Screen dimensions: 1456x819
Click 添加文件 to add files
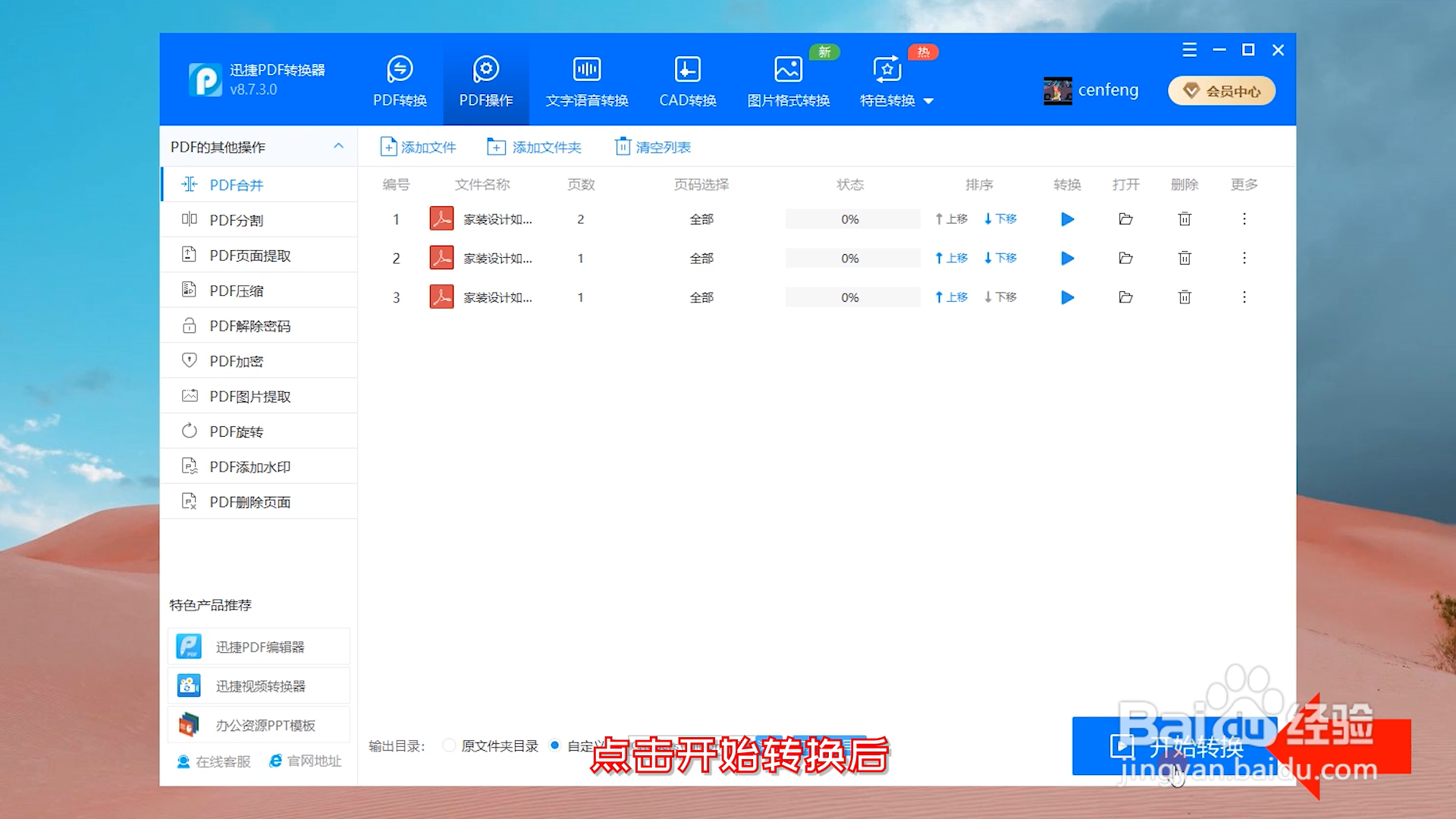pyautogui.click(x=419, y=146)
